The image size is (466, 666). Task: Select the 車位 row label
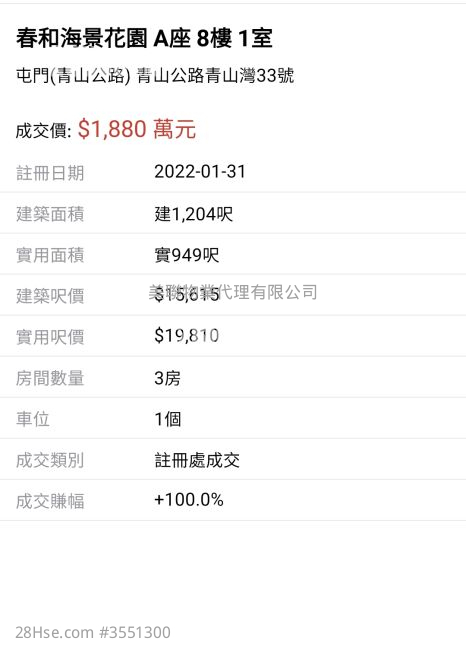point(33,419)
